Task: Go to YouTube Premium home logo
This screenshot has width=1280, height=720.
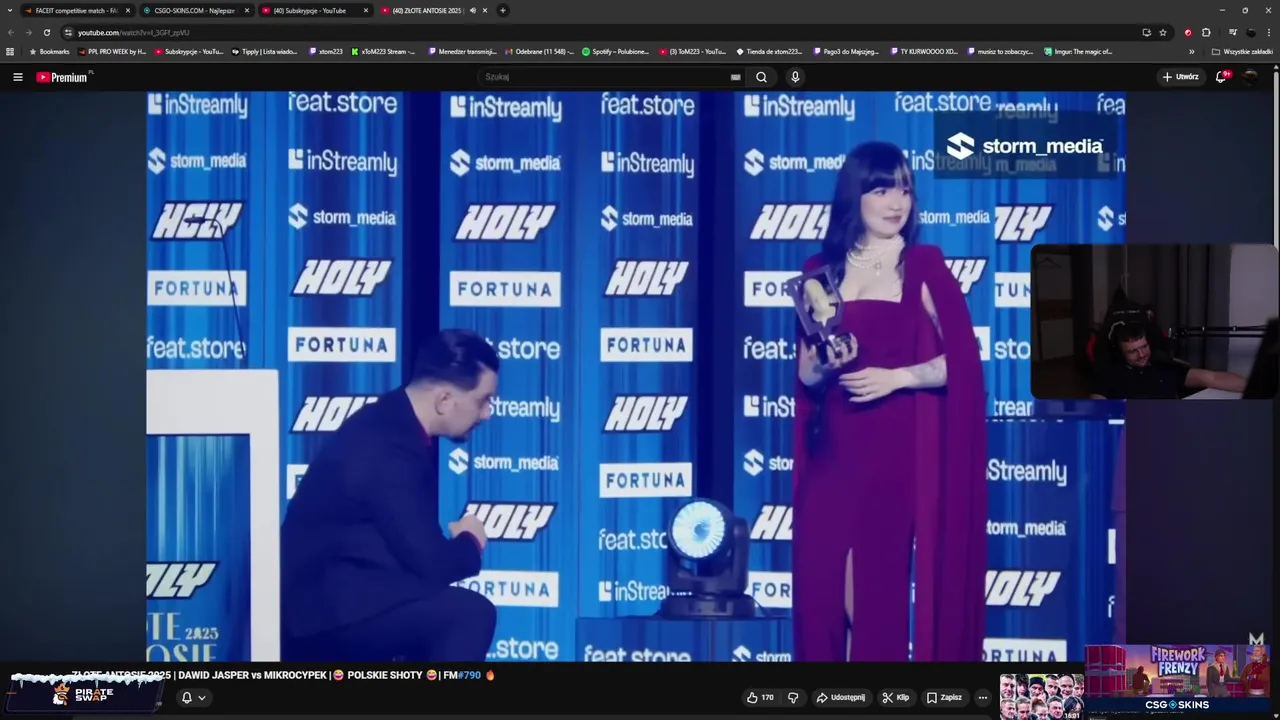Action: (x=63, y=77)
